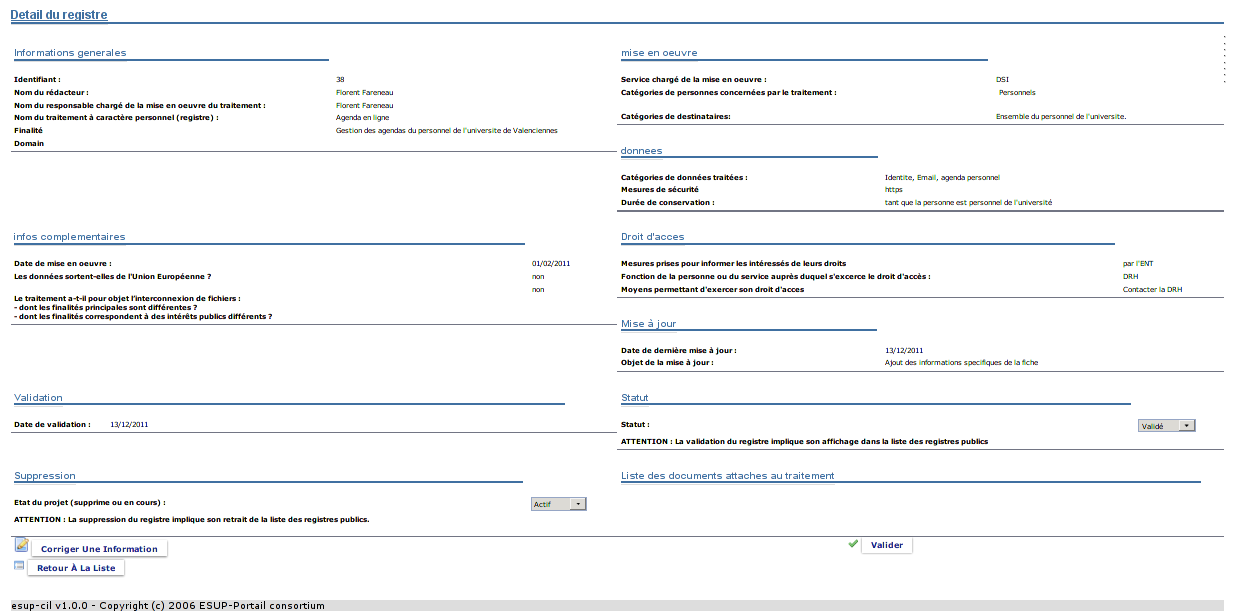Click the green checkmark icon next to Valider
Viewport: 1237px width, 614px height.
[x=853, y=544]
